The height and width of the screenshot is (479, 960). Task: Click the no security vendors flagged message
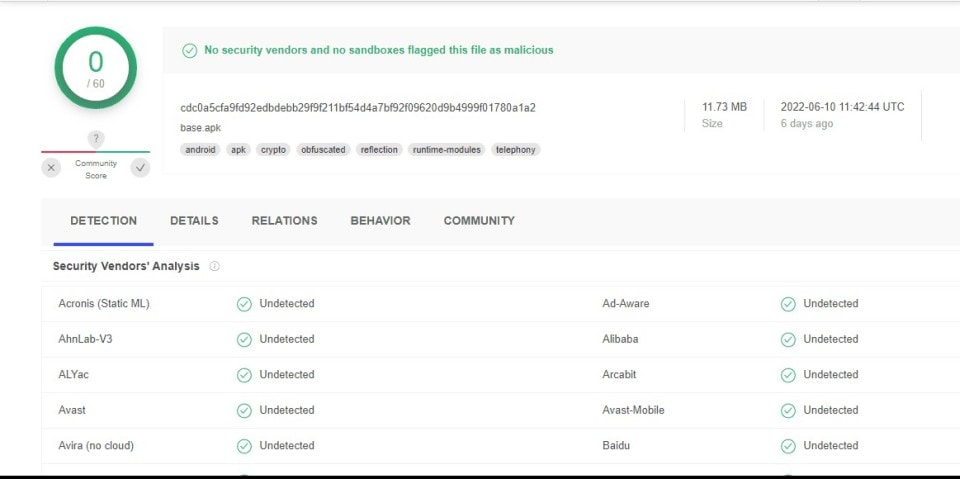(379, 50)
